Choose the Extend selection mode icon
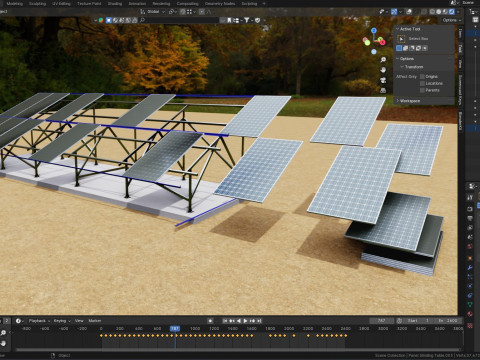This screenshot has height=360, width=480. [405, 48]
